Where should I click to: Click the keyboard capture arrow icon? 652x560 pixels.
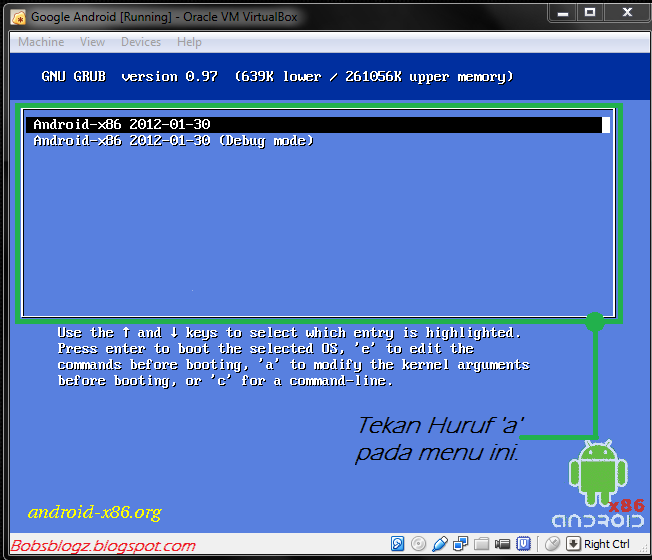[573, 543]
